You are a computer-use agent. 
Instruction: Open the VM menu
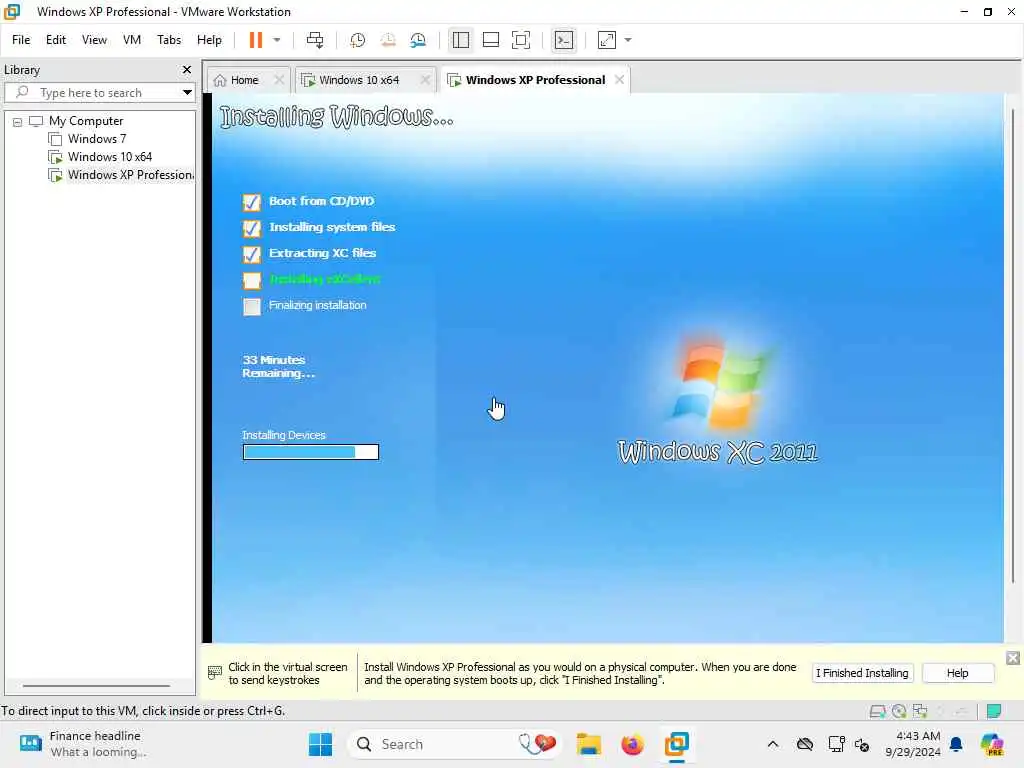(x=132, y=40)
